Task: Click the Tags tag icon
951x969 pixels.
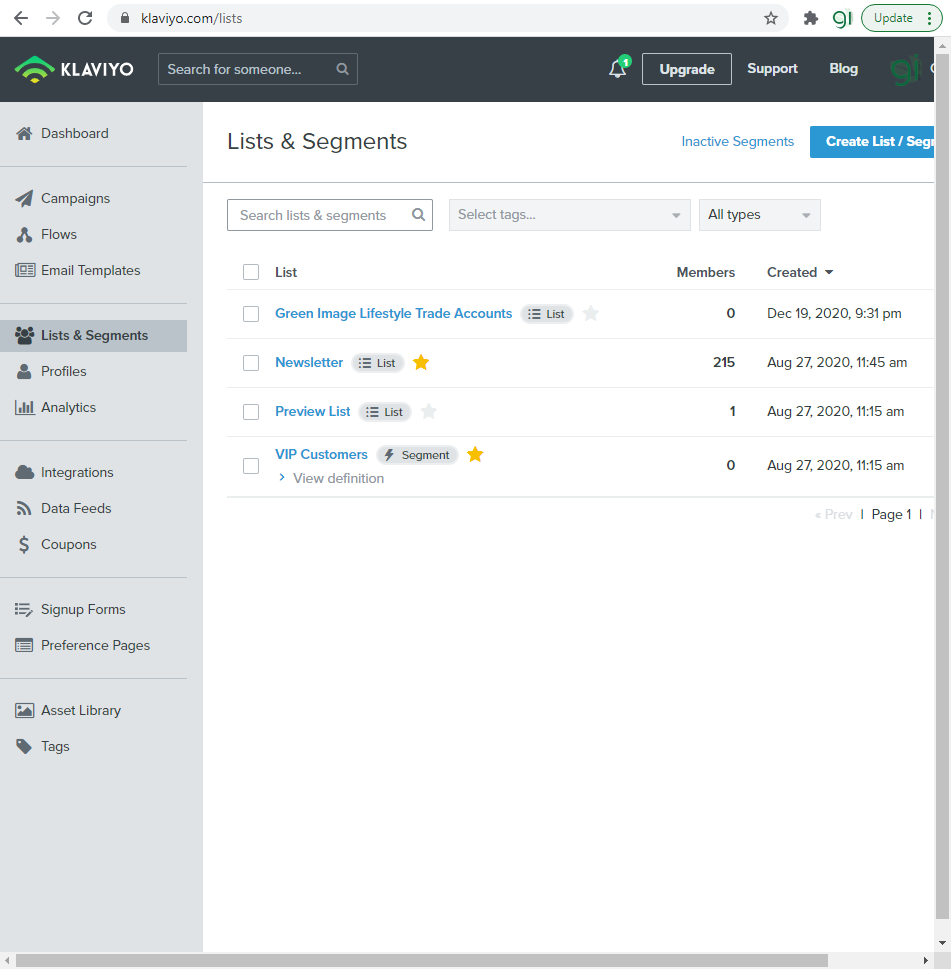Action: (24, 747)
